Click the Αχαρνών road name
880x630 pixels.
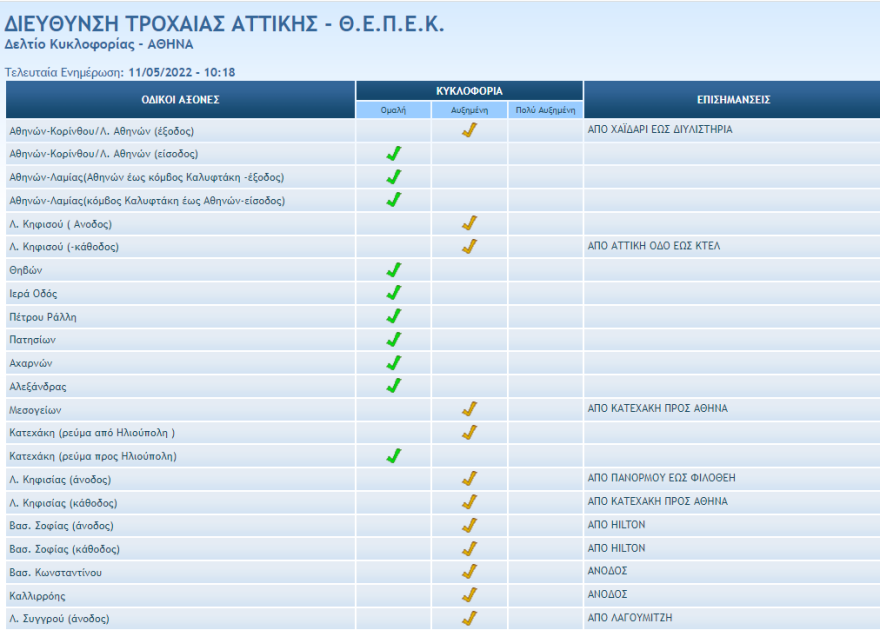[x=29, y=363]
